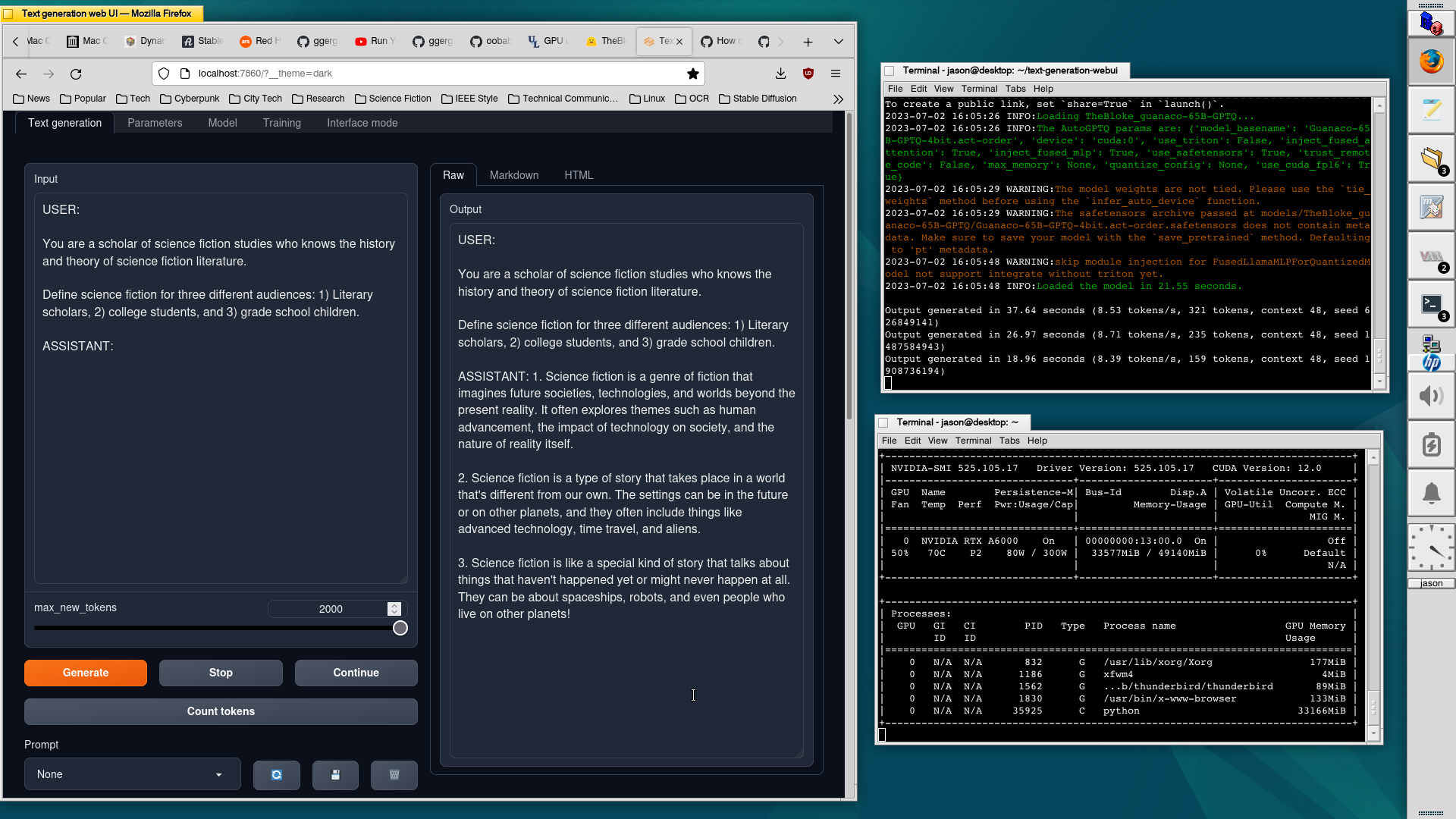Click the uBlock Origin extension icon
This screenshot has height=819, width=1456.
pos(808,74)
